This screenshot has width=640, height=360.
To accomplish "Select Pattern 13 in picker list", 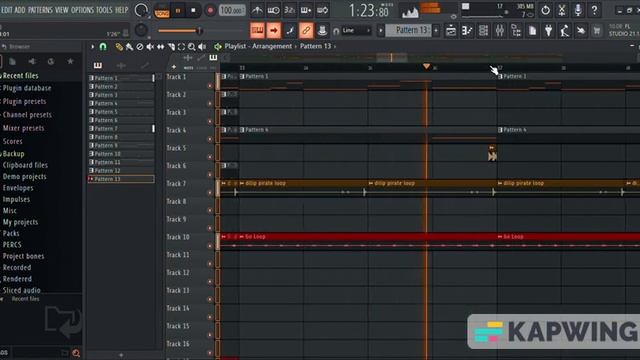I will click(x=121, y=179).
